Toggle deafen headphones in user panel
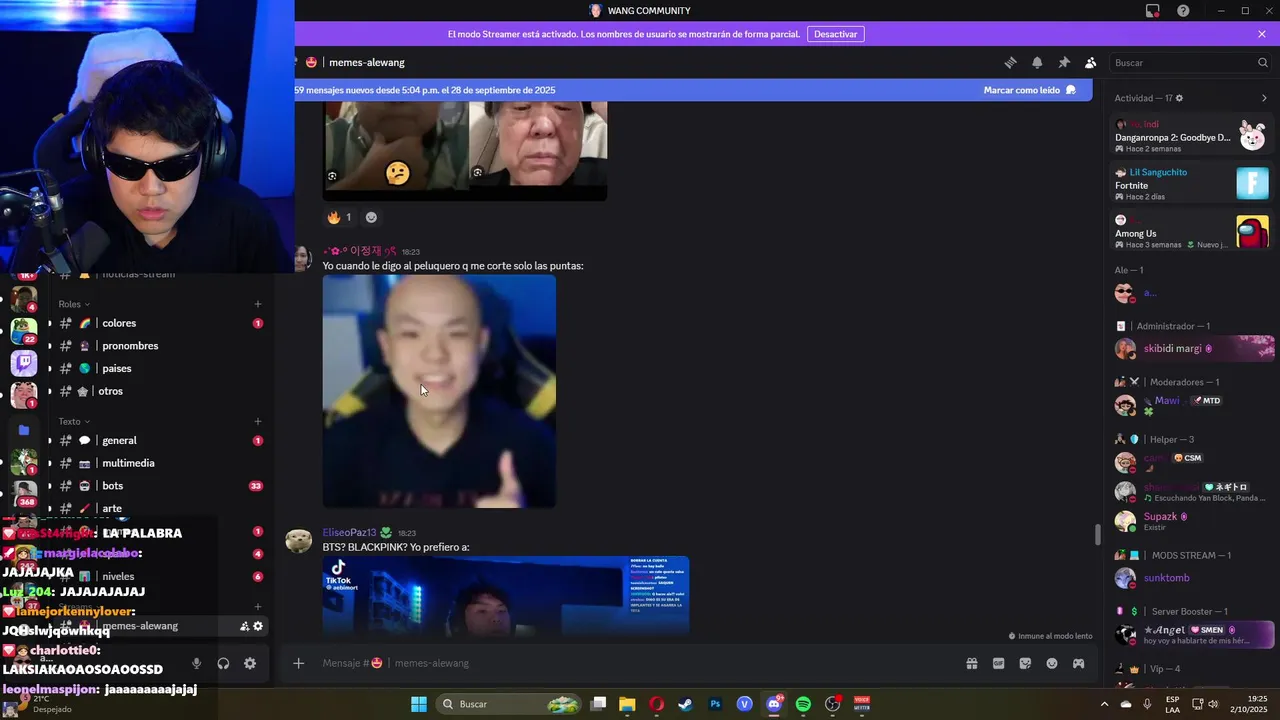This screenshot has width=1280, height=720. (x=223, y=663)
